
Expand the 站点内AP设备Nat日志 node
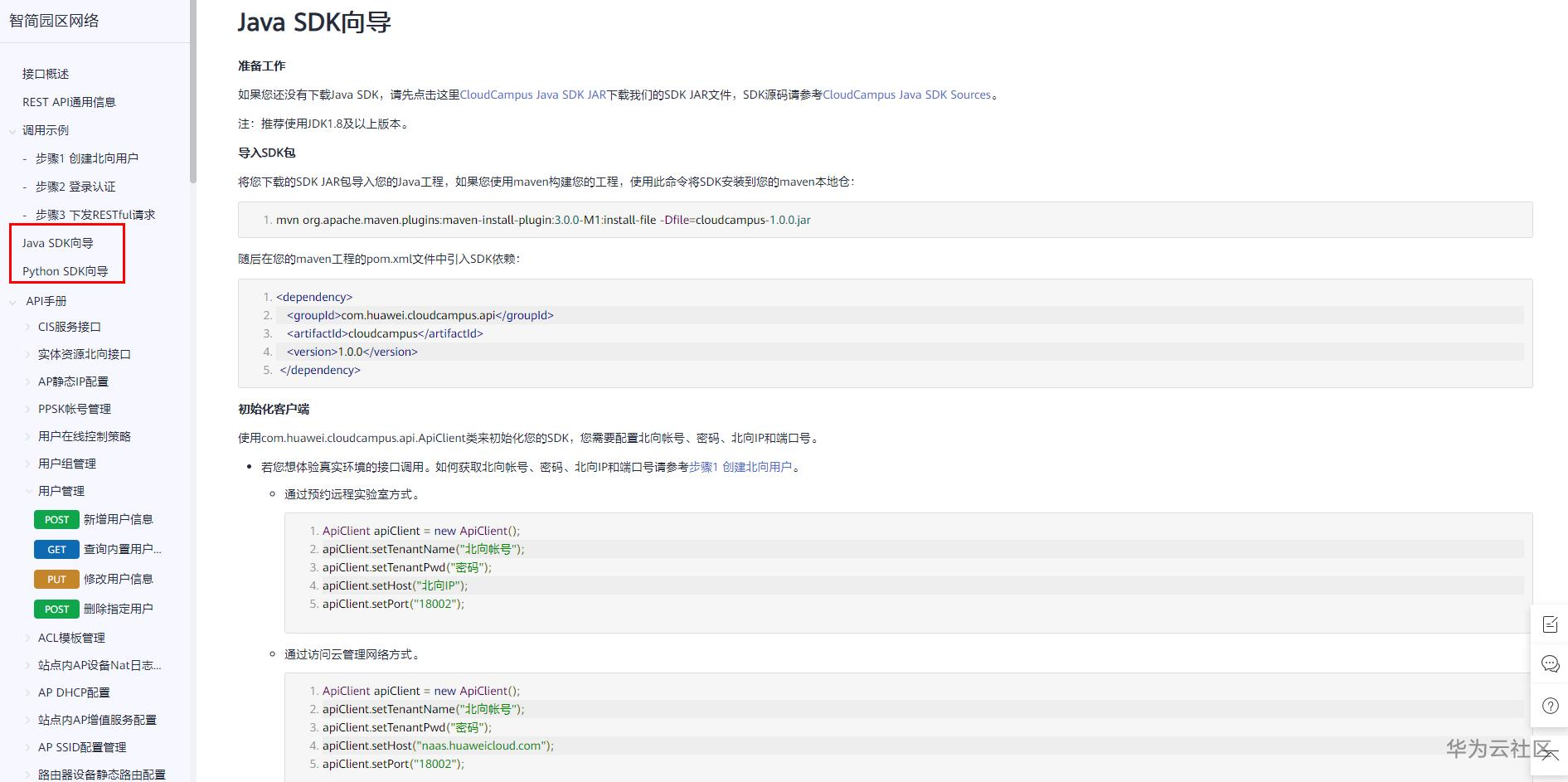tap(27, 665)
